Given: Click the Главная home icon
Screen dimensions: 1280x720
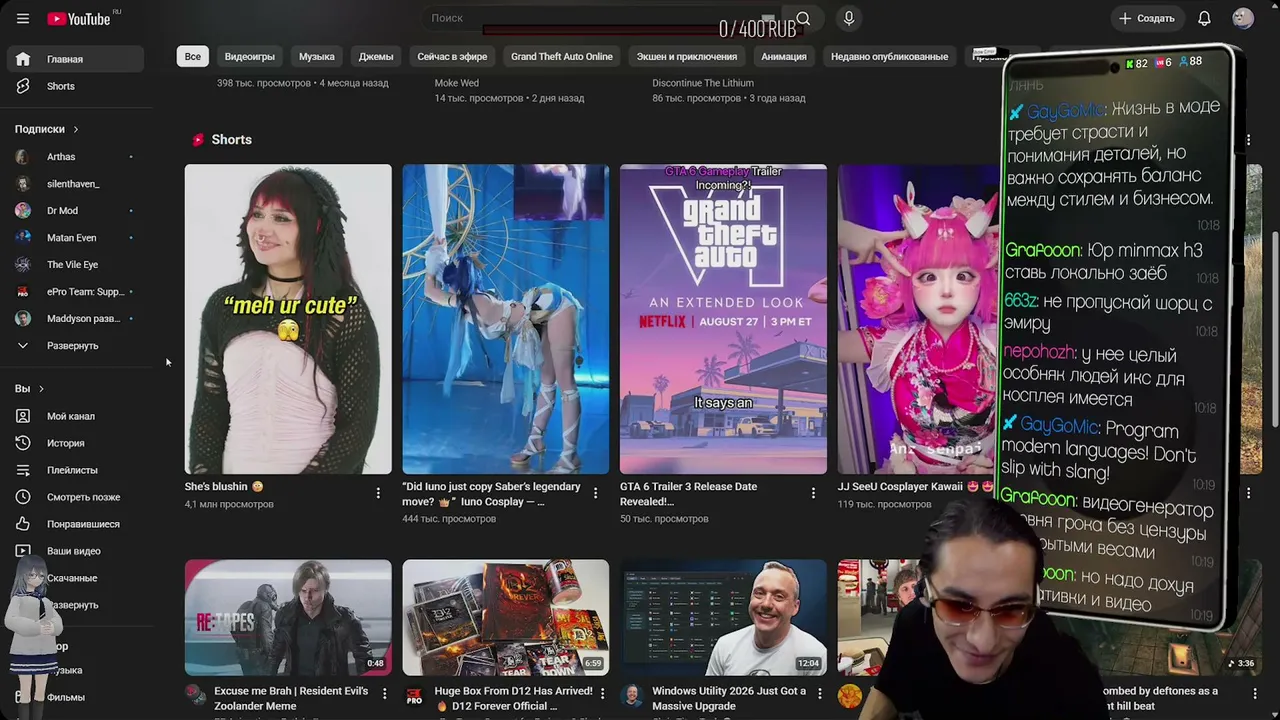Looking at the screenshot, I should pos(23,59).
